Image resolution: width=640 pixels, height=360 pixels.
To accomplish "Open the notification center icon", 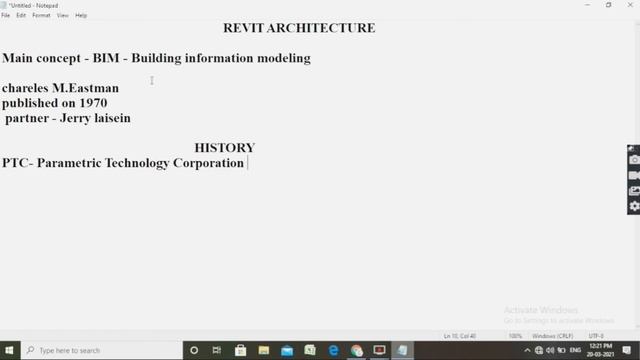I will [x=627, y=350].
